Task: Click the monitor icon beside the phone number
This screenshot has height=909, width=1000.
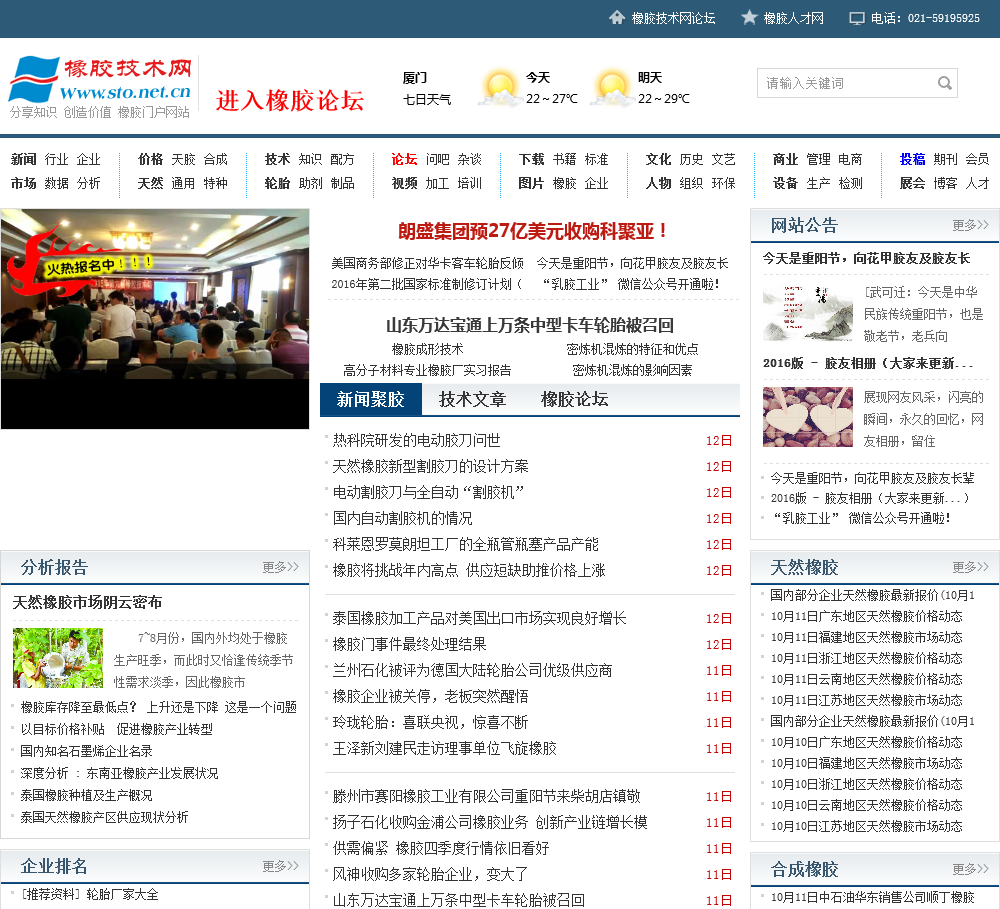Action: [857, 18]
